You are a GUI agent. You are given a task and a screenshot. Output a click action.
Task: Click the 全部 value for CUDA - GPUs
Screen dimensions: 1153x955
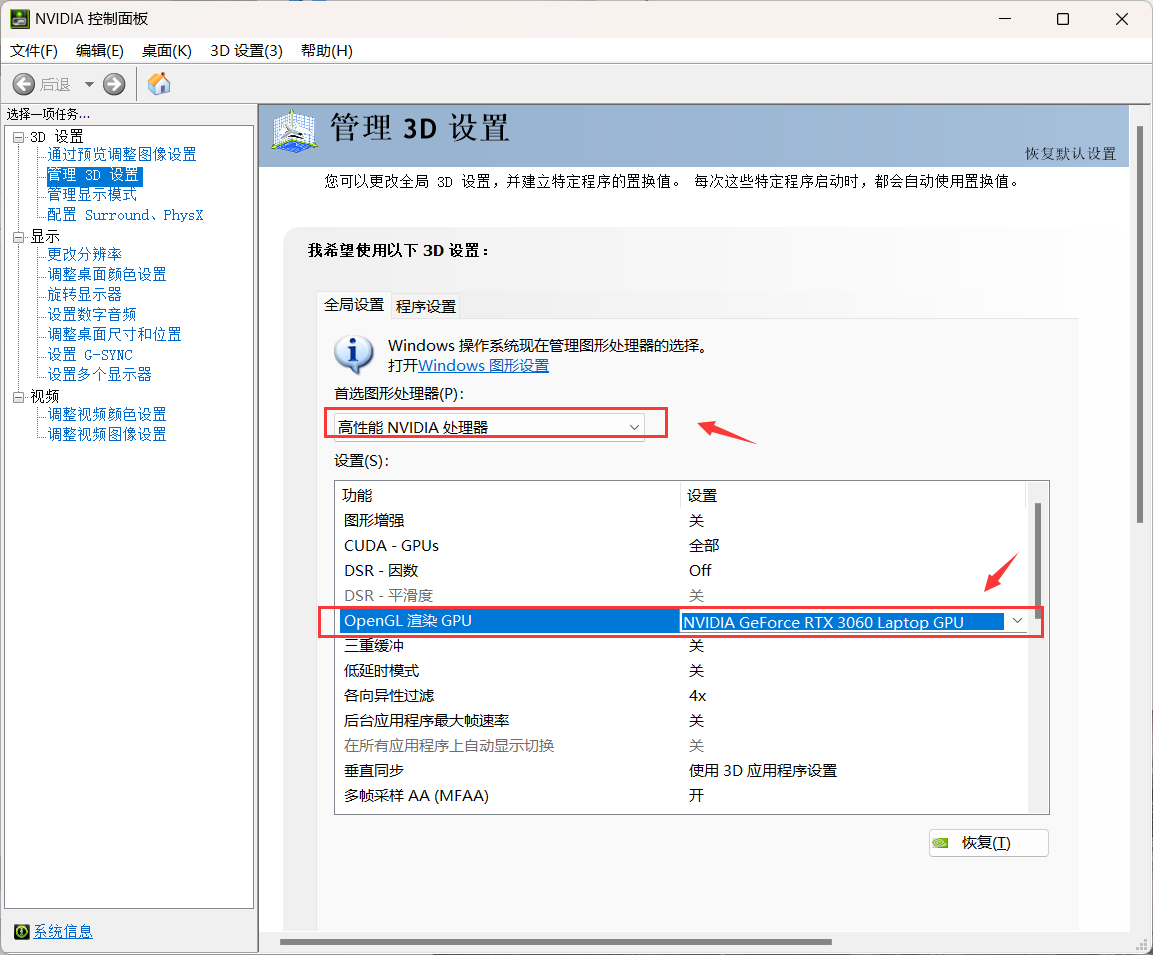coord(704,546)
